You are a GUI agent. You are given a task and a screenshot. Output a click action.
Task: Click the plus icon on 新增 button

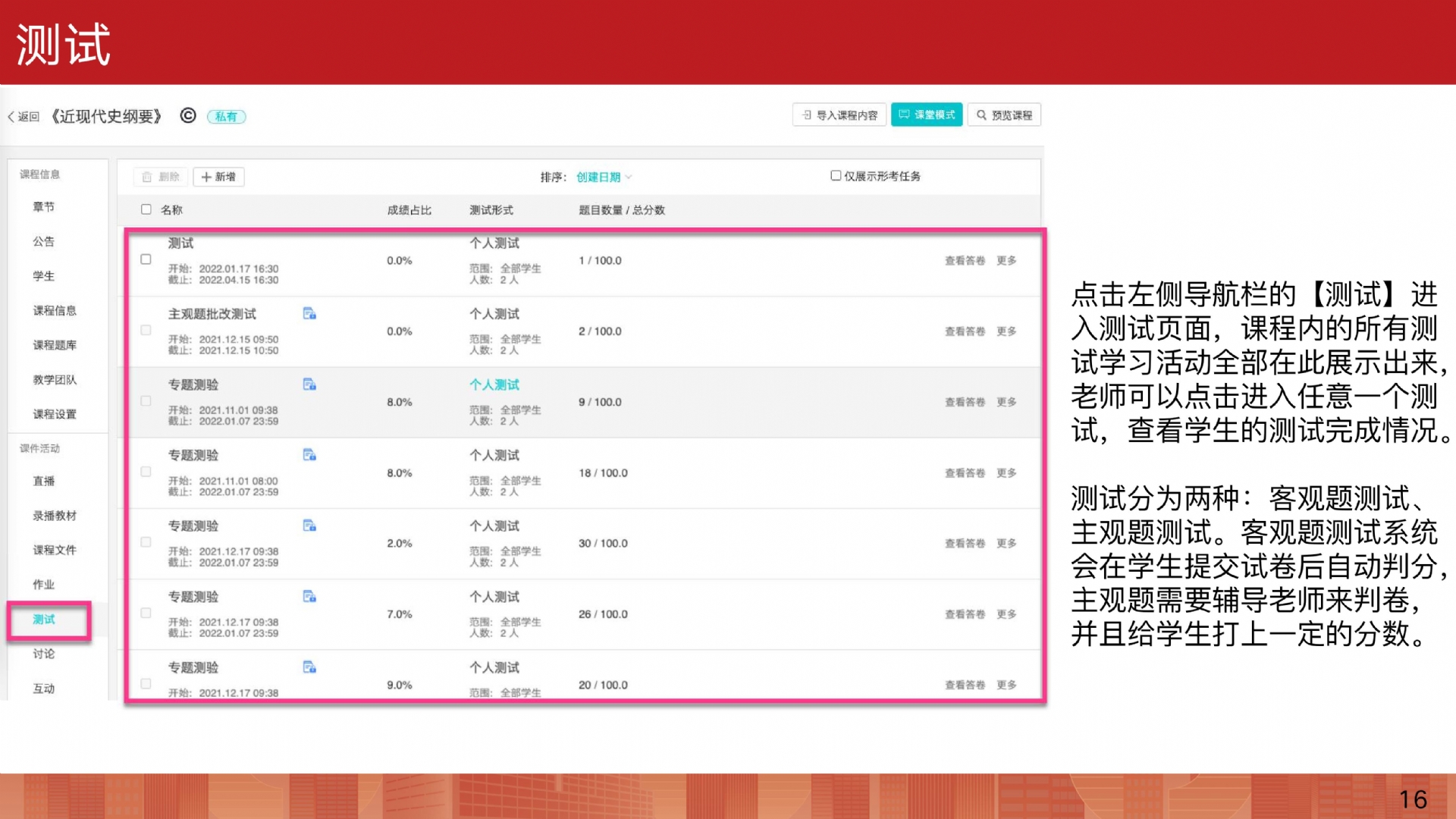pos(206,177)
